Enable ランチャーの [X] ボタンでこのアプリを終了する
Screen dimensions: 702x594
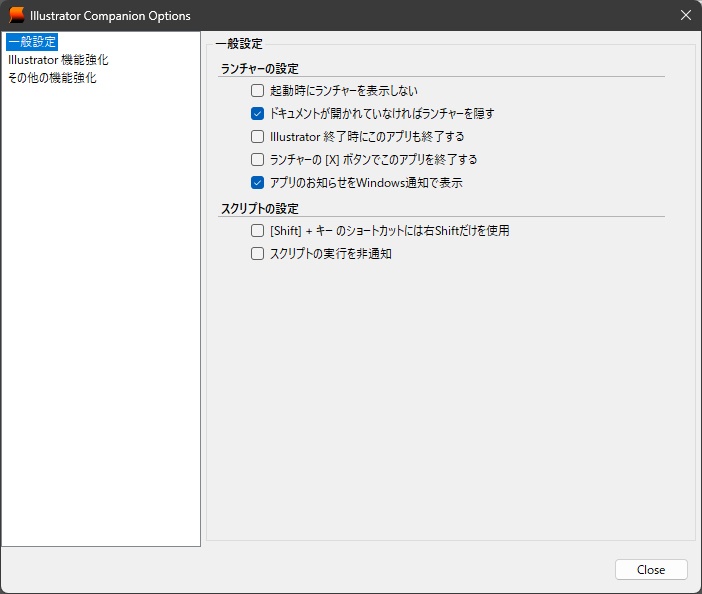(257, 159)
